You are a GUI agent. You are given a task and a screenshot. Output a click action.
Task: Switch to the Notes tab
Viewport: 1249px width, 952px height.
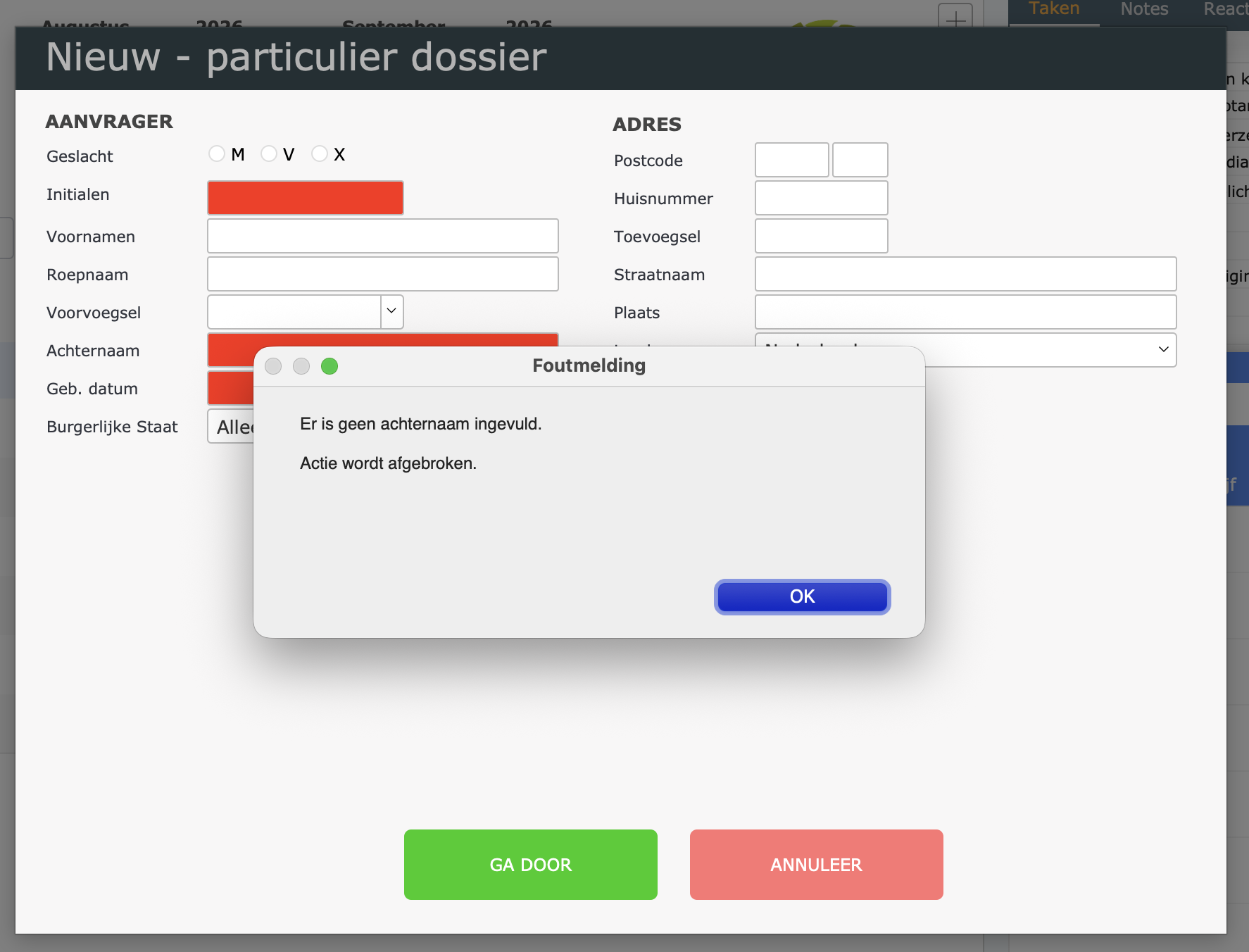pyautogui.click(x=1144, y=9)
